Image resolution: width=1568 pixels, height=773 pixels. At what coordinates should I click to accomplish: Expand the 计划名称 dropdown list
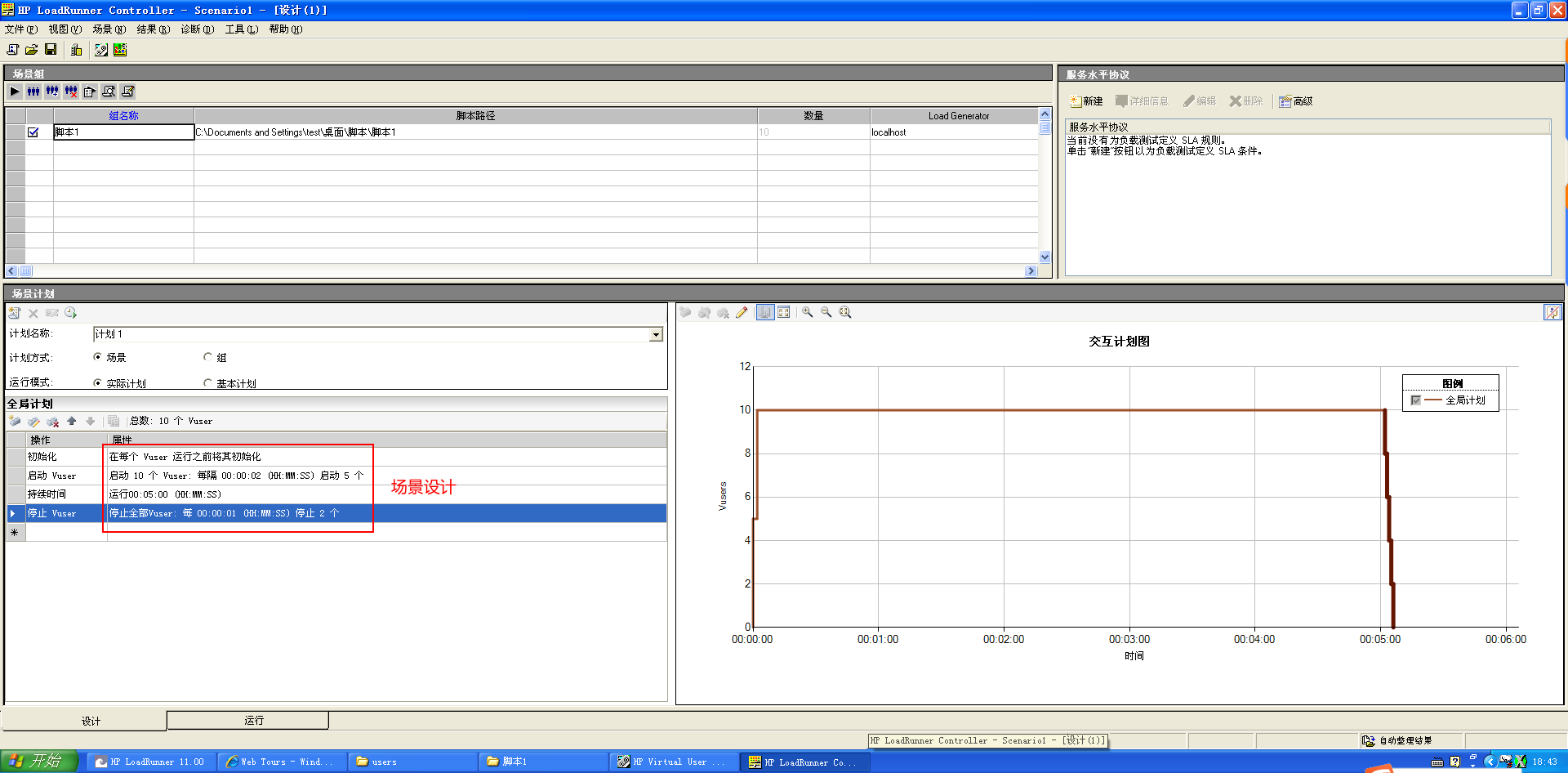(656, 334)
